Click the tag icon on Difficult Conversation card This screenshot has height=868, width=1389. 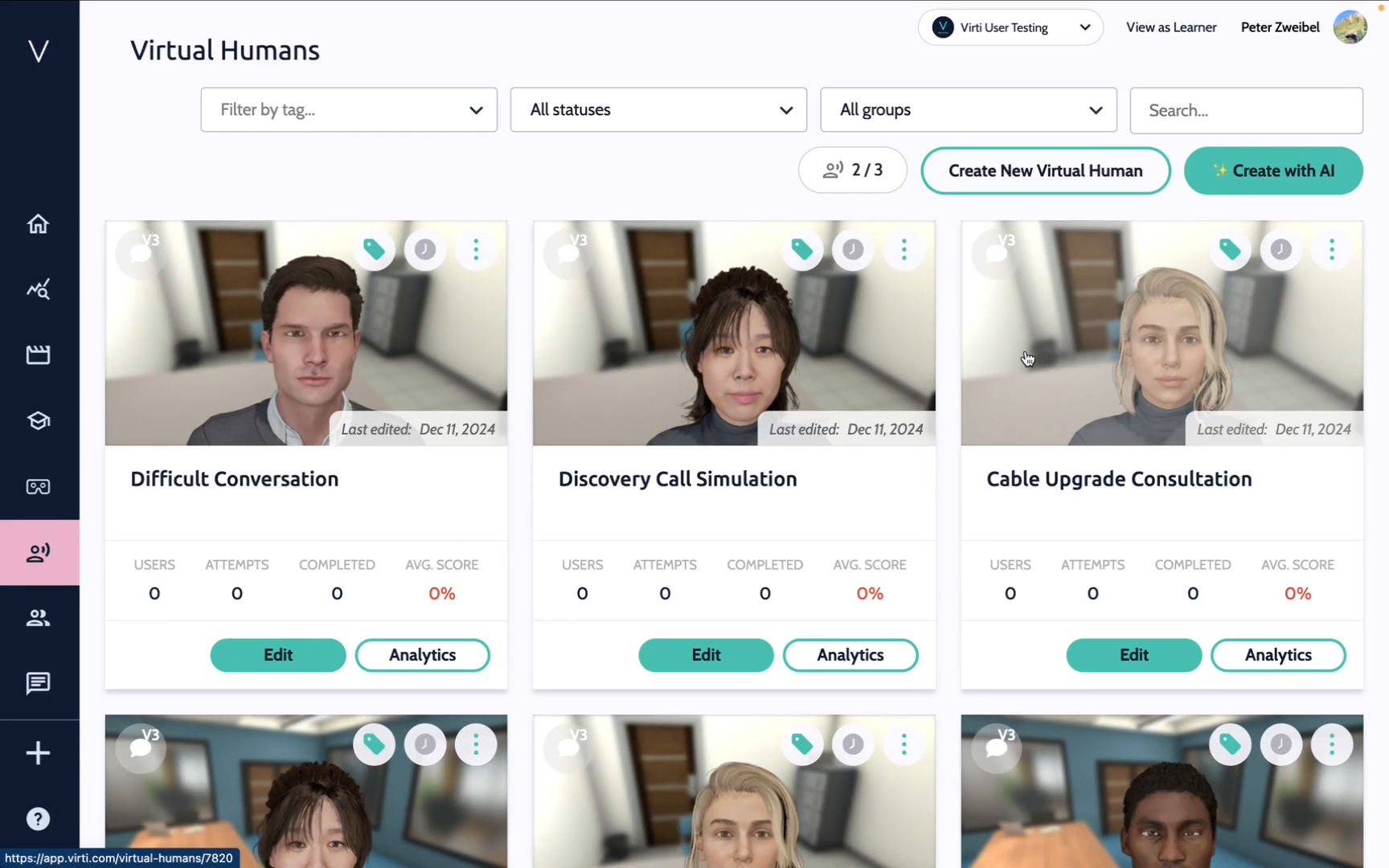[374, 250]
